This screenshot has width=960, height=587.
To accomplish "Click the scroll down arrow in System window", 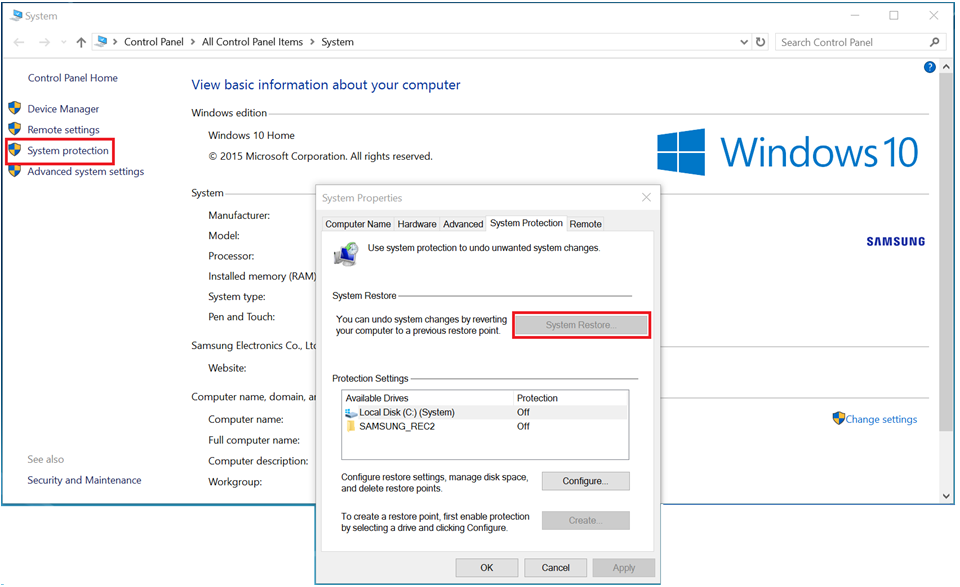I will pyautogui.click(x=946, y=496).
